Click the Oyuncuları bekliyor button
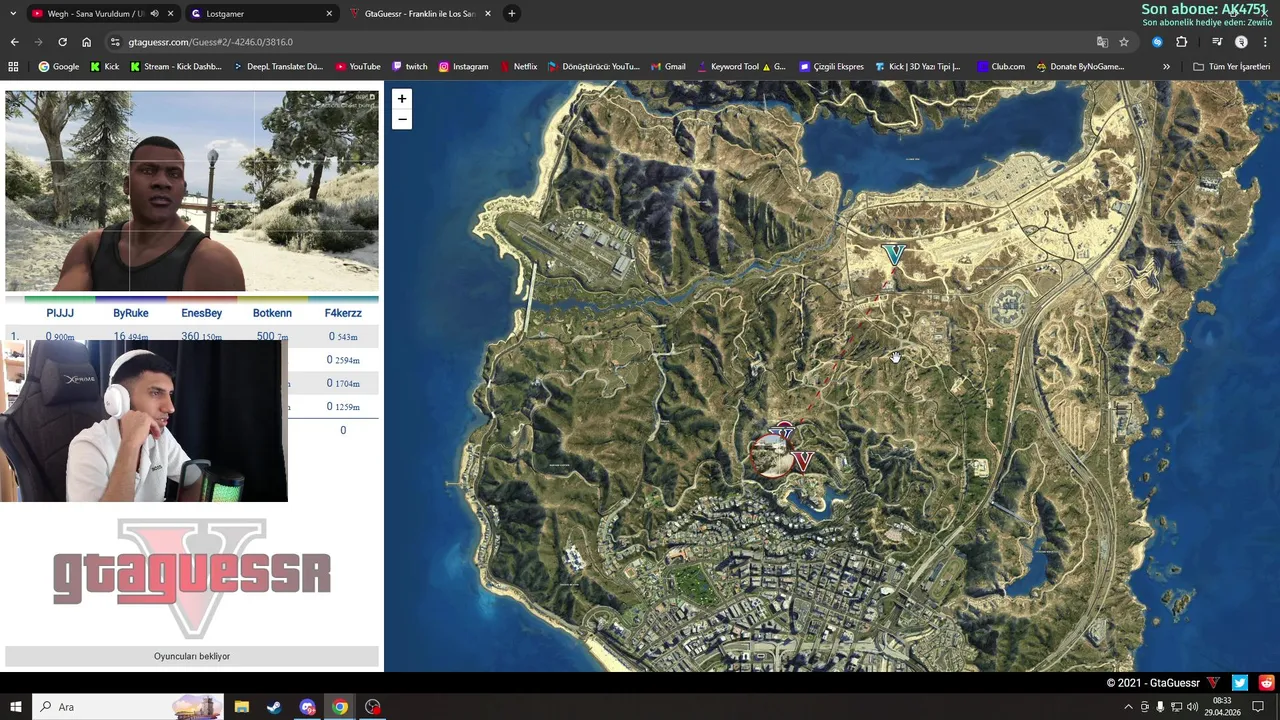Viewport: 1280px width, 720px height. [192, 656]
